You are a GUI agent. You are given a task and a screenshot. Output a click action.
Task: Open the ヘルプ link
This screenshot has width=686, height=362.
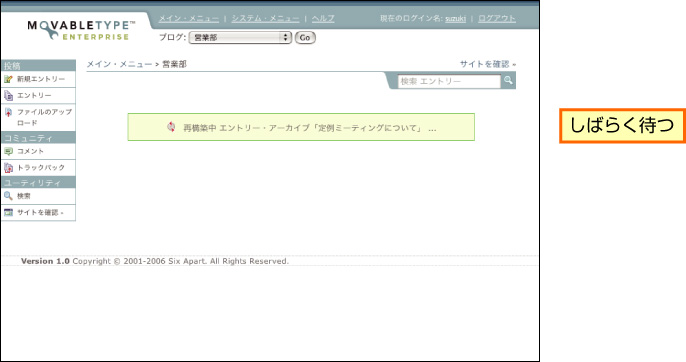(323, 18)
